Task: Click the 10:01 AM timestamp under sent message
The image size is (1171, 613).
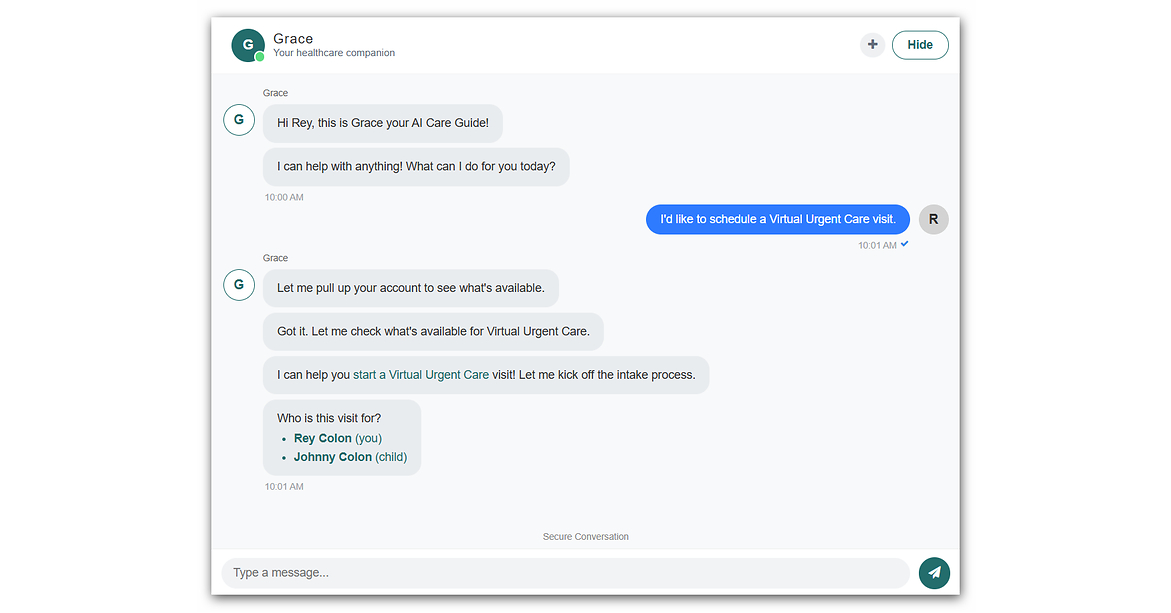Action: (877, 245)
